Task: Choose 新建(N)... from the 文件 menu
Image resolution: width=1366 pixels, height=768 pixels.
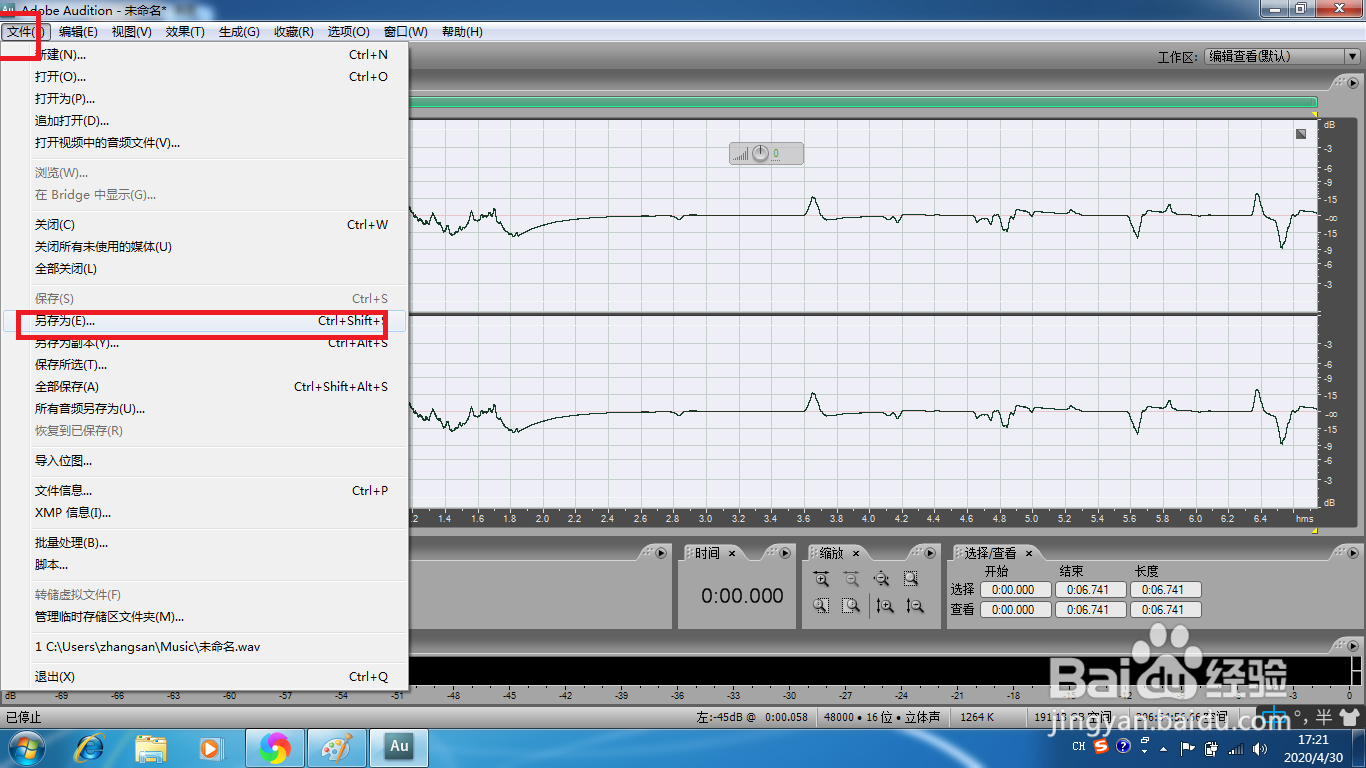Action: click(204, 55)
